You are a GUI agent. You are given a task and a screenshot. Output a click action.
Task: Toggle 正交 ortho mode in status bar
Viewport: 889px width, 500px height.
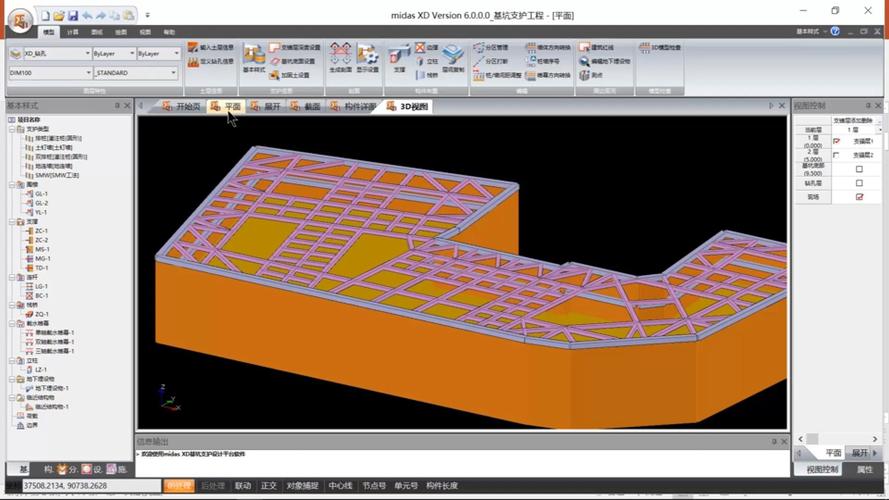[x=269, y=486]
